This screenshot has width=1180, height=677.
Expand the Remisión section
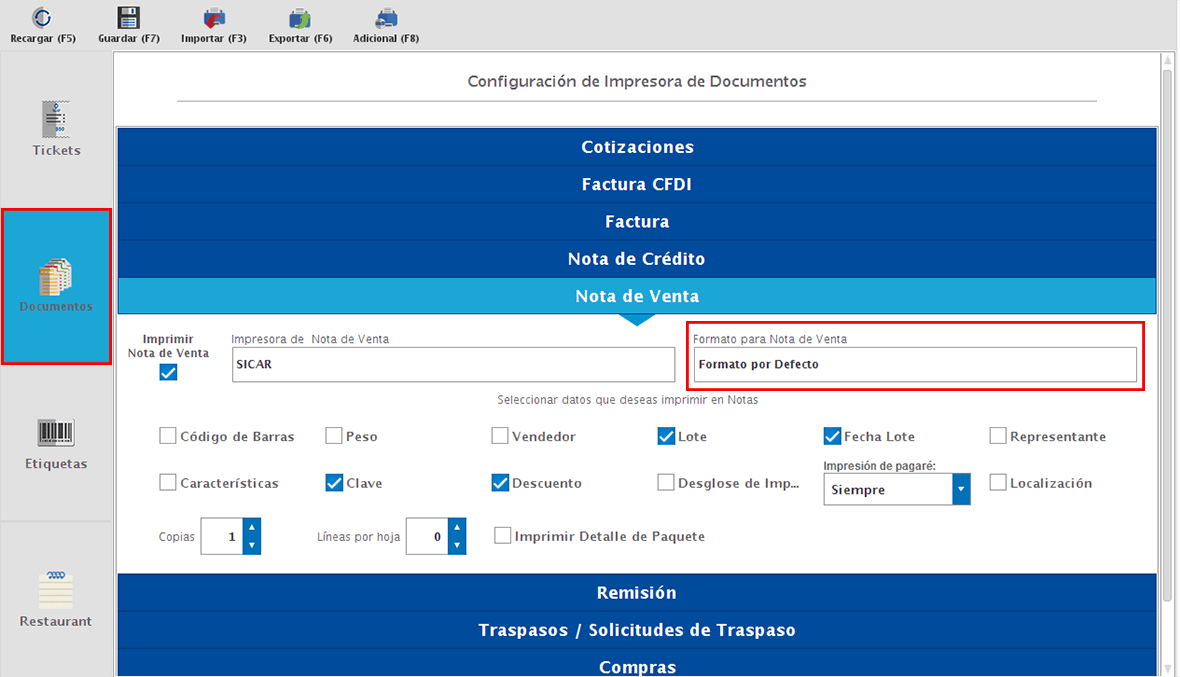pos(637,592)
